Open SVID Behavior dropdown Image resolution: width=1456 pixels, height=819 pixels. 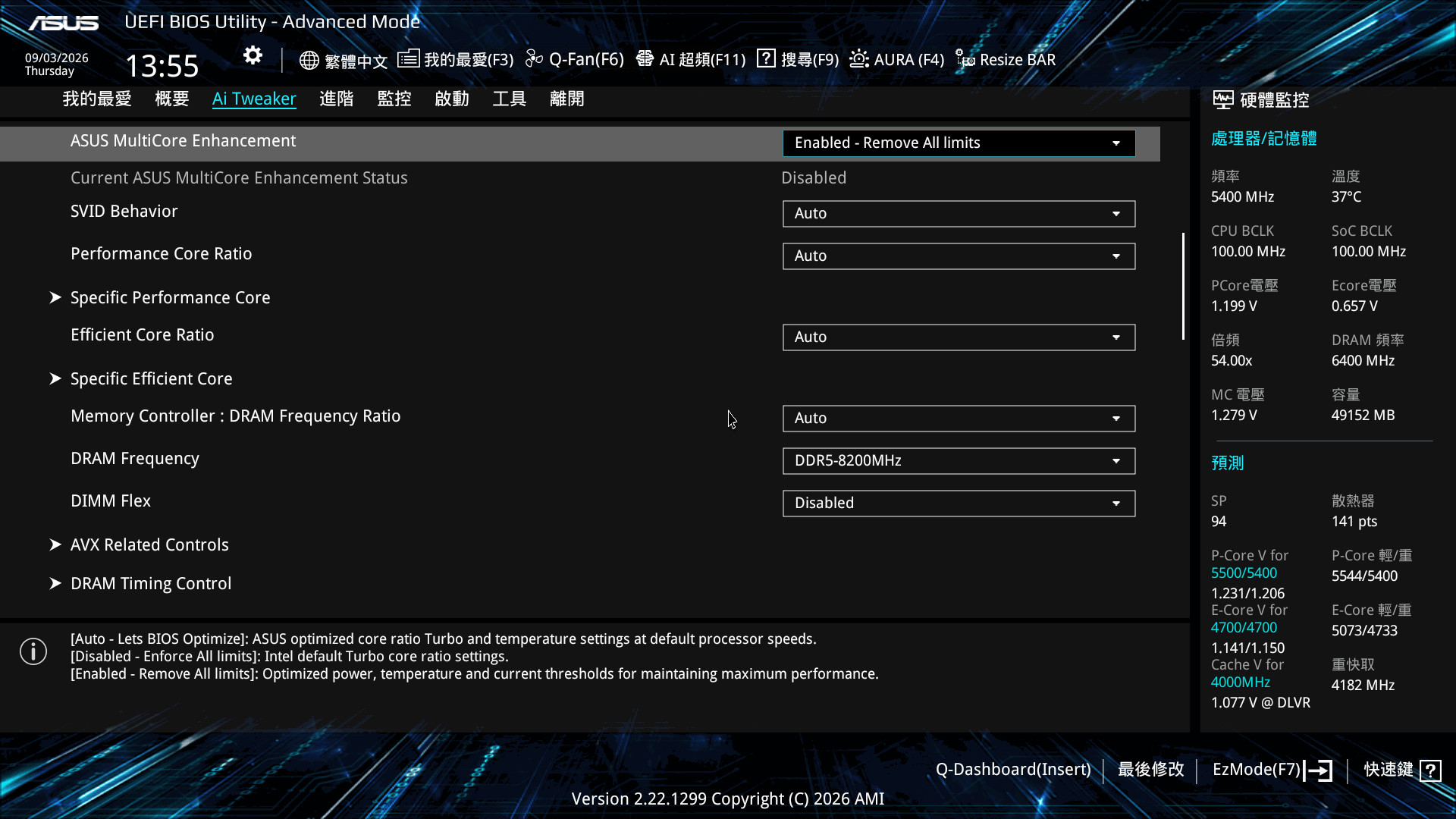tap(959, 214)
